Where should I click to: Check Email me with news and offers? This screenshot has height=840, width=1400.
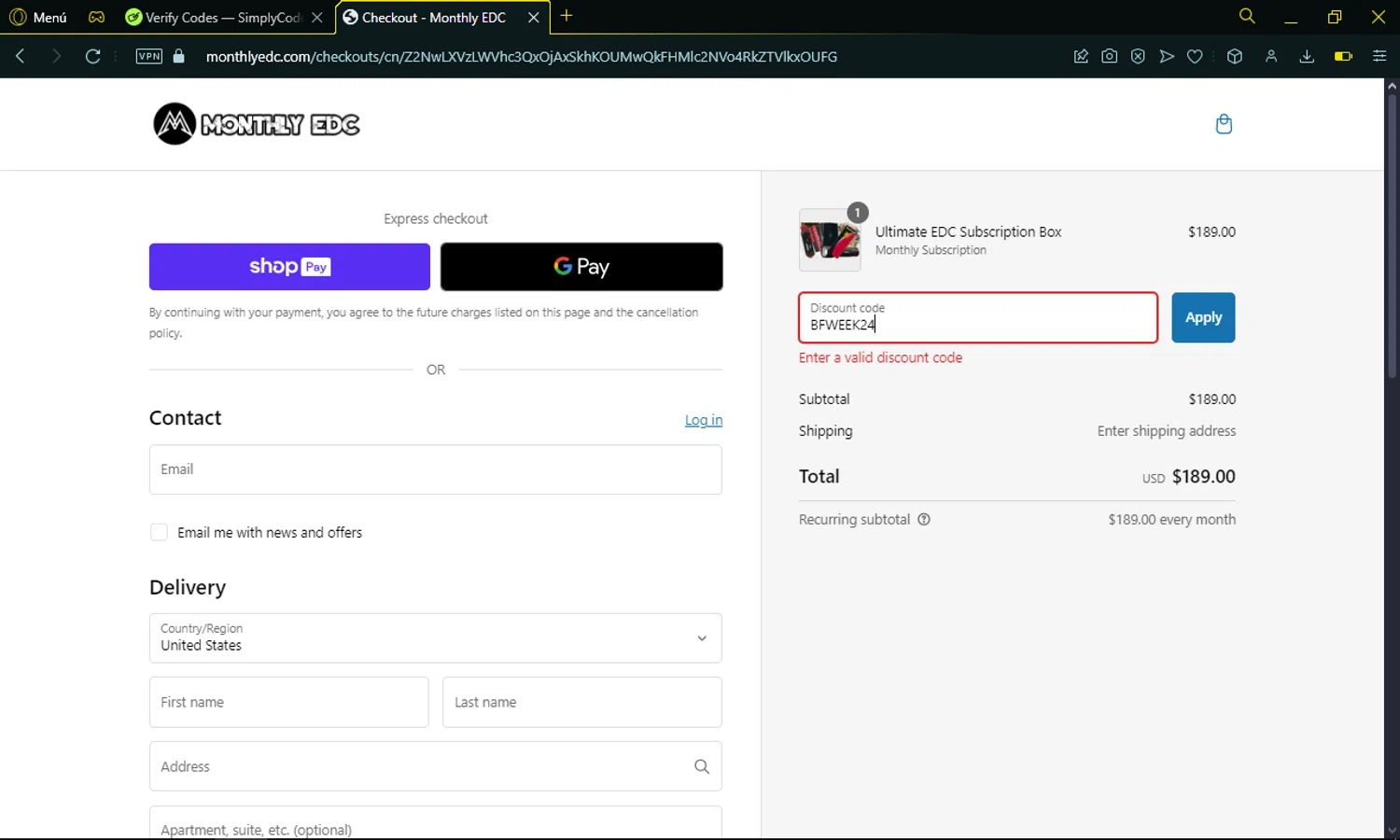pyautogui.click(x=159, y=532)
